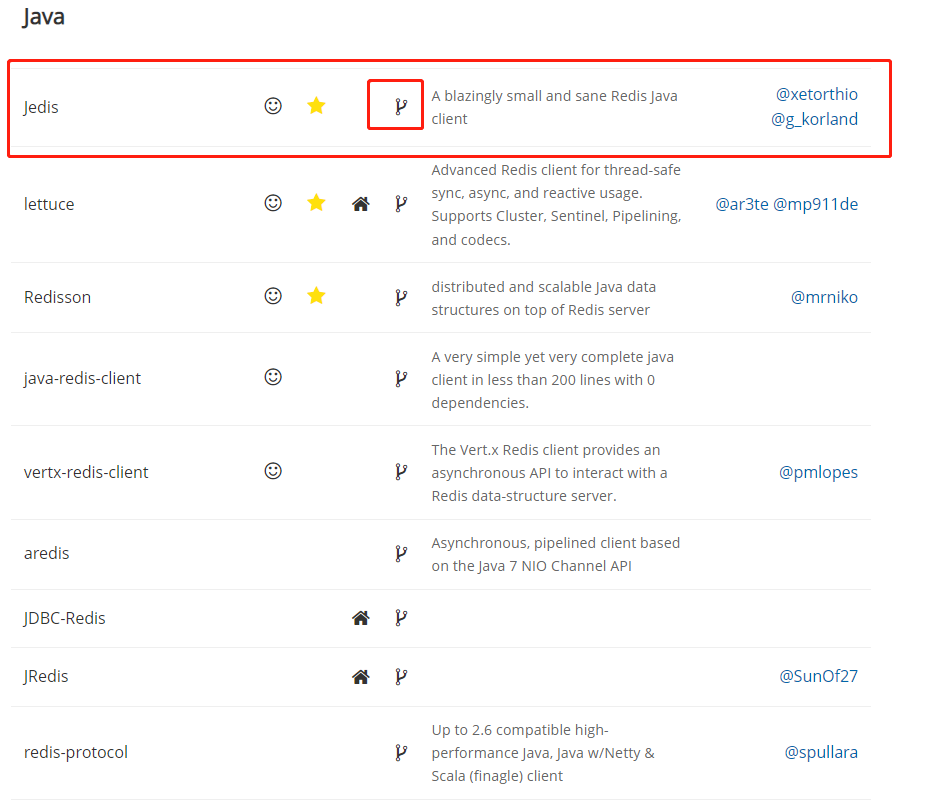The width and height of the screenshot is (945, 805).
Task: Click the yellow star in the lettuce row
Action: pyautogui.click(x=316, y=202)
